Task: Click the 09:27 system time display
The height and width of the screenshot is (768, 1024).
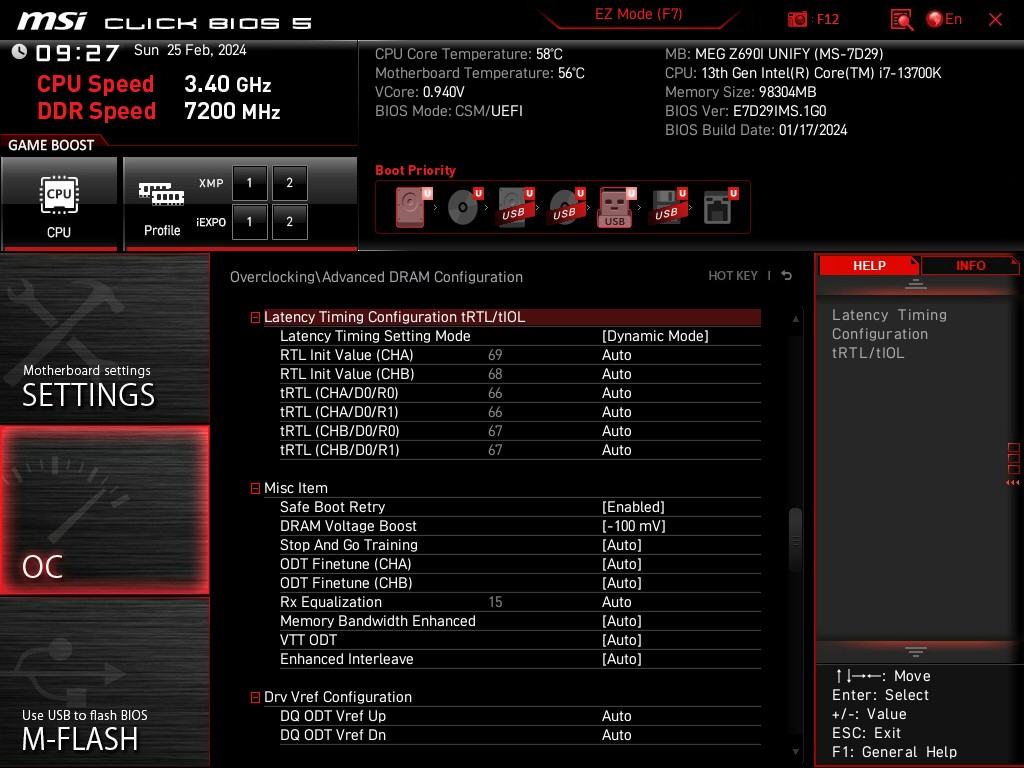Action: click(x=77, y=52)
